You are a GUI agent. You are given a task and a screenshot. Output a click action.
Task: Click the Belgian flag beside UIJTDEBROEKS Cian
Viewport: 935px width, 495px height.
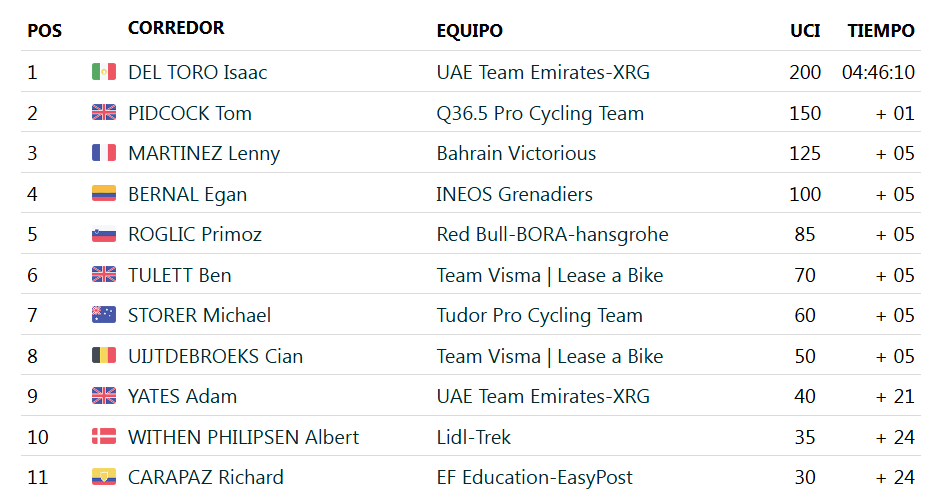103,356
